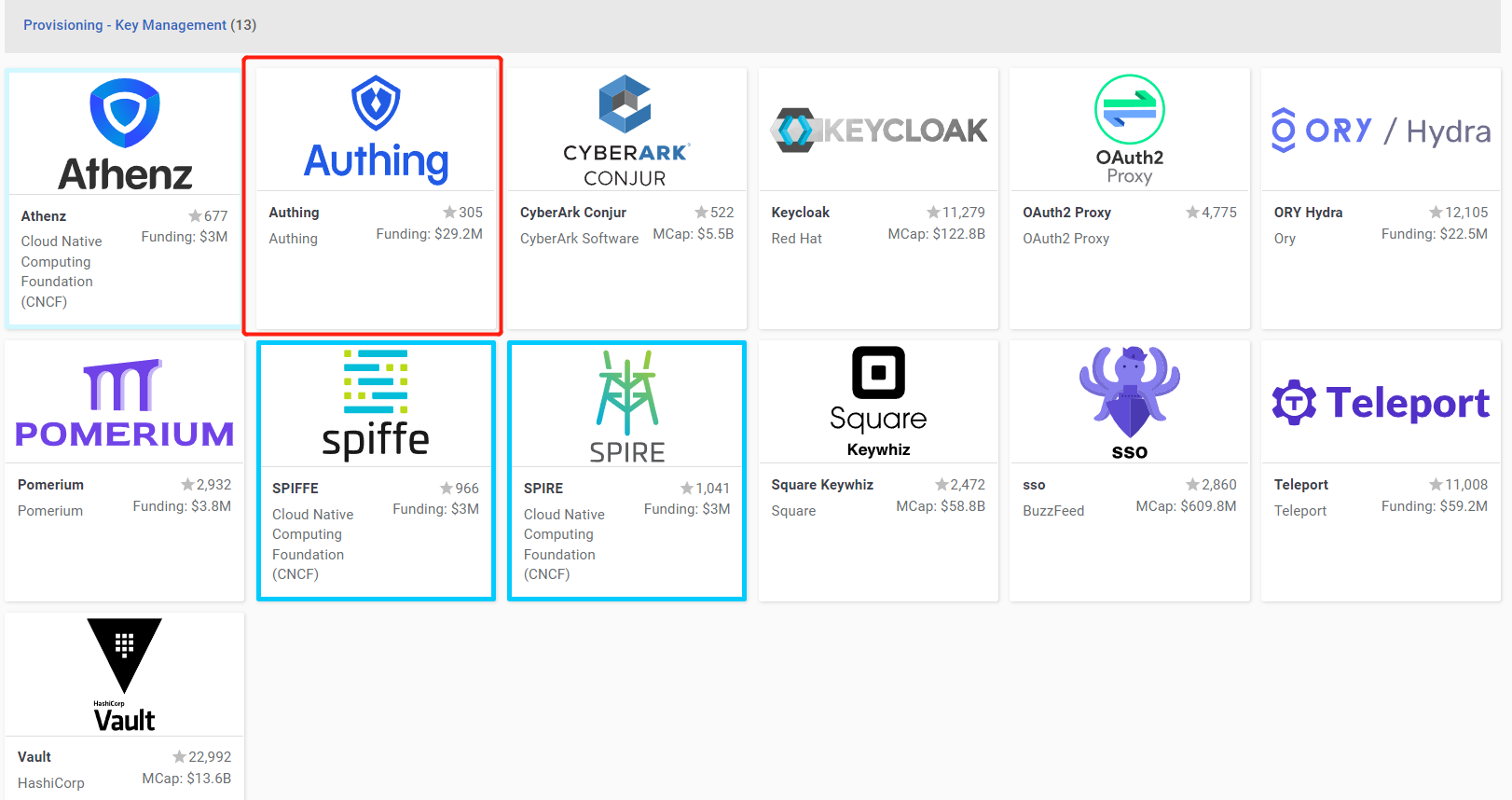This screenshot has height=800, width=1512.
Task: Select the bold OAuth2 Proxy card title
Action: (x=1067, y=213)
